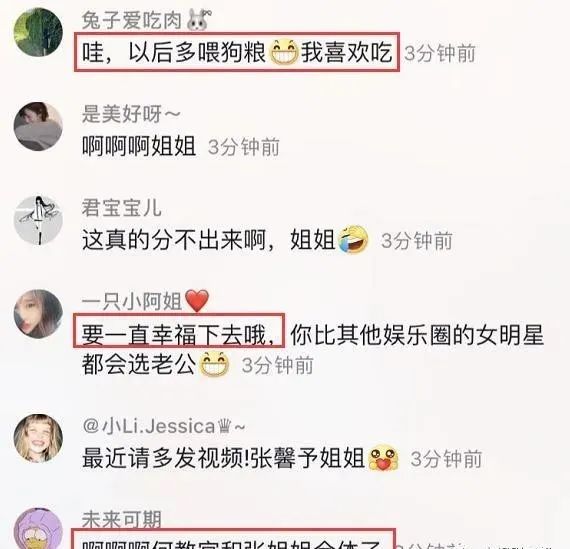The image size is (570, 549).
Task: Open avatar of user 兔子爱吃肉
Action: pos(38,32)
